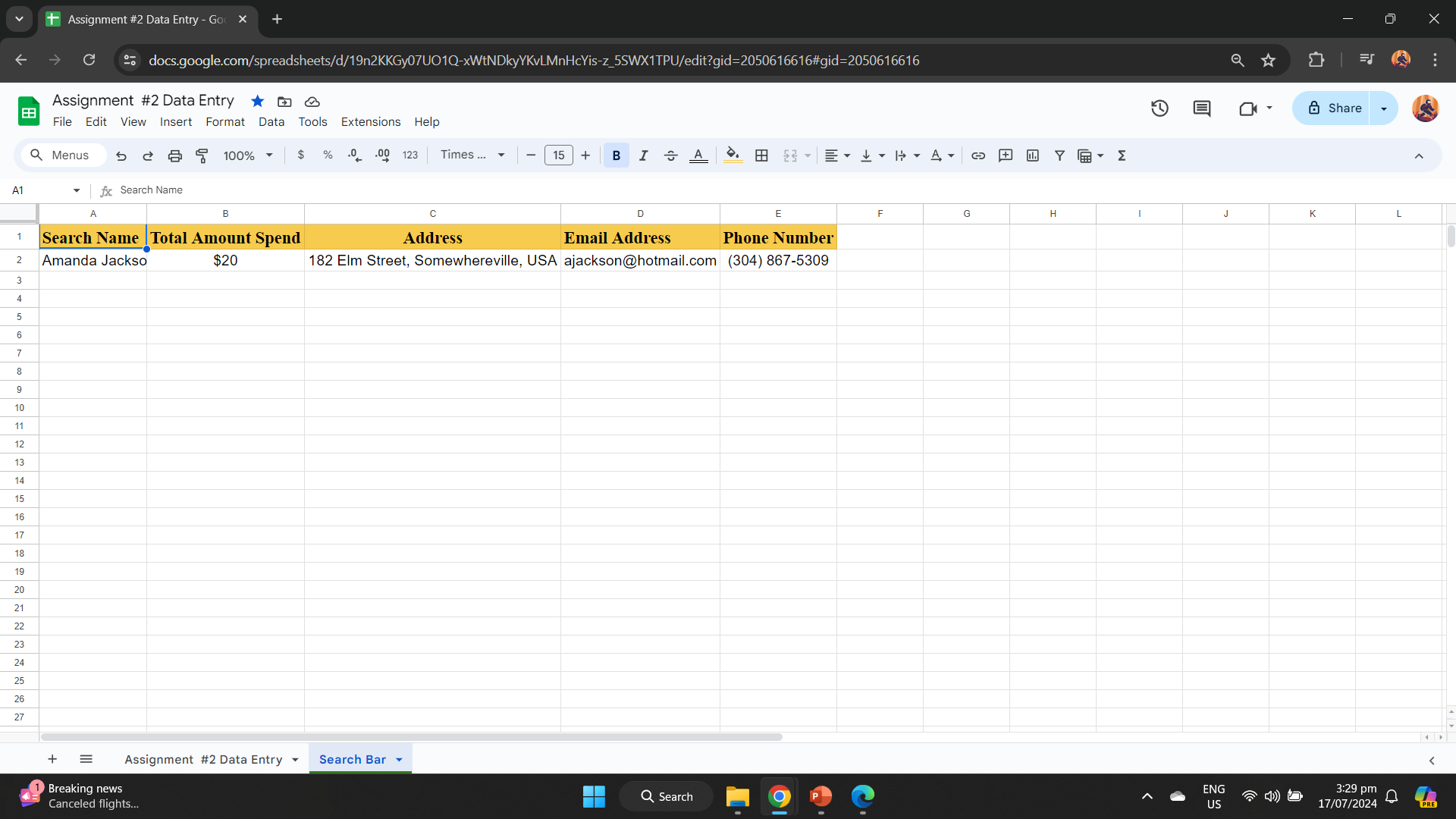Toggle bold formatting

[x=616, y=155]
